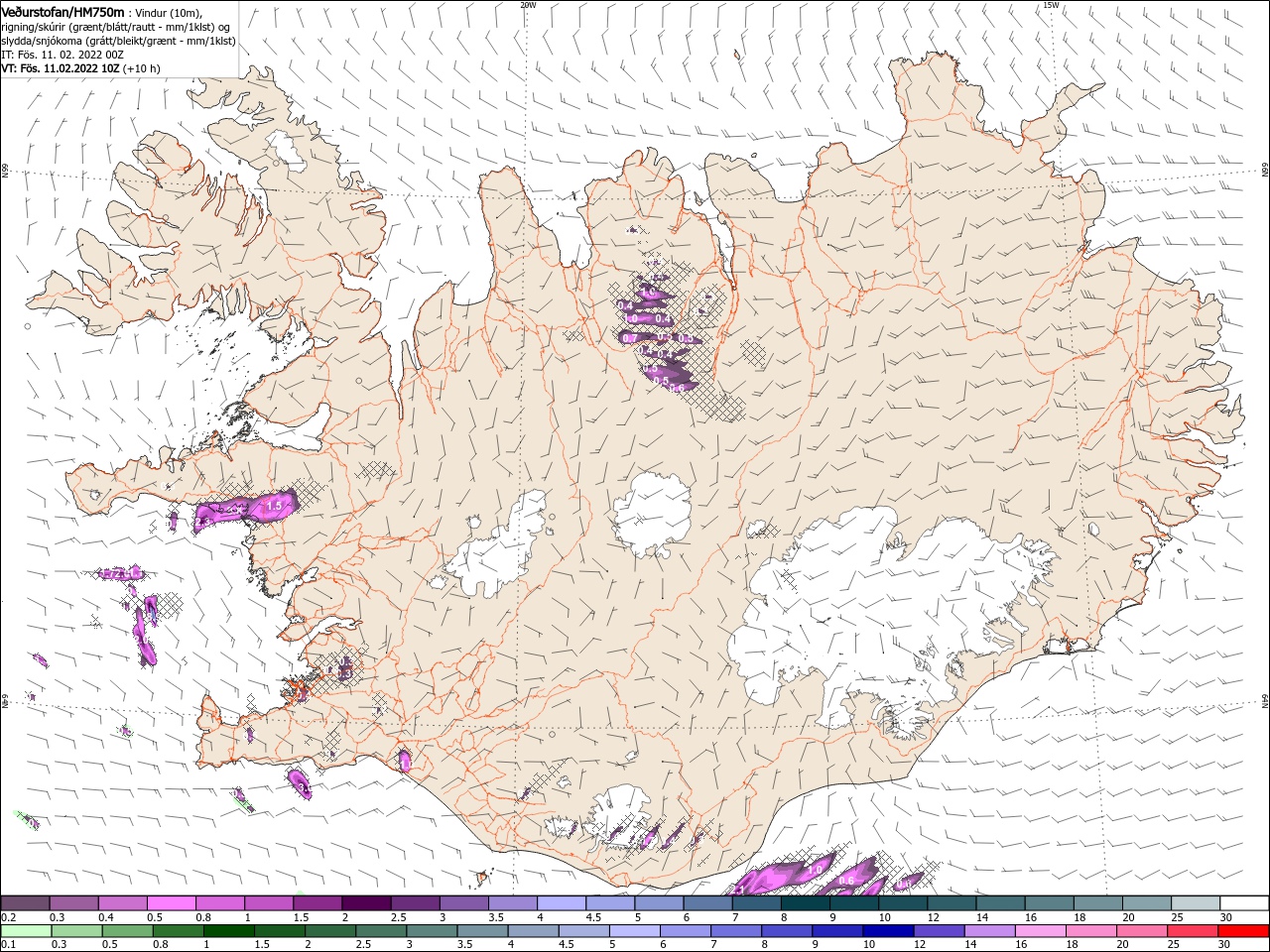Click the '20W' longitude label
The height and width of the screenshot is (952, 1270).
coord(528,5)
